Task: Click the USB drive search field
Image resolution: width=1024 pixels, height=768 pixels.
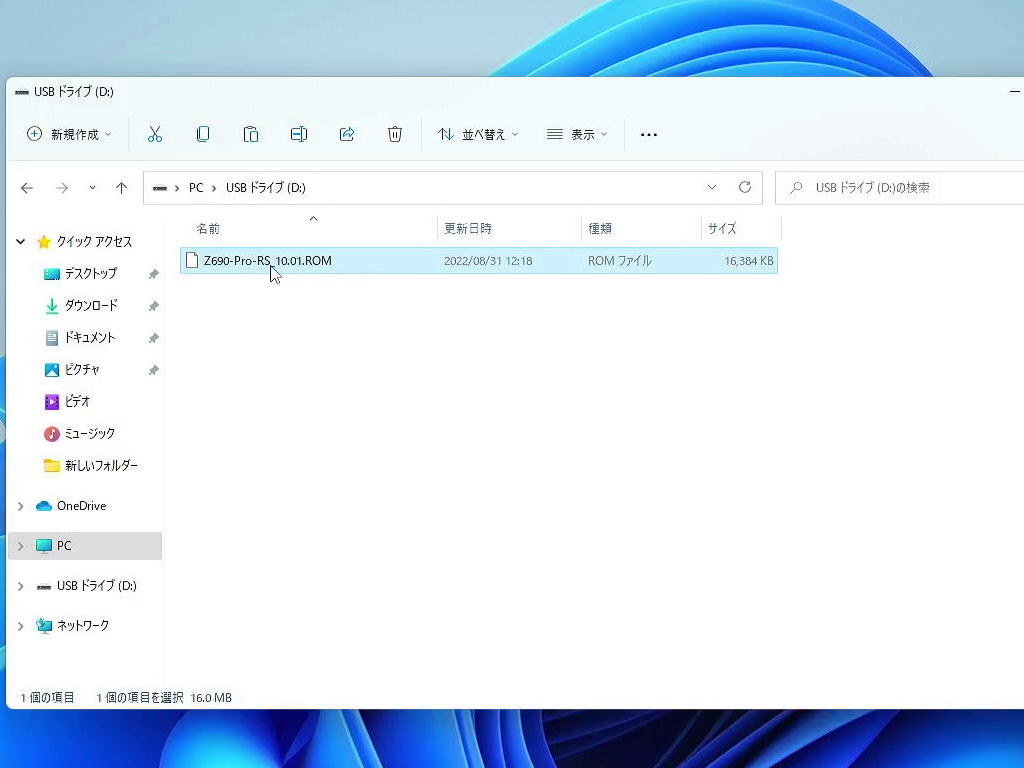Action: click(899, 188)
